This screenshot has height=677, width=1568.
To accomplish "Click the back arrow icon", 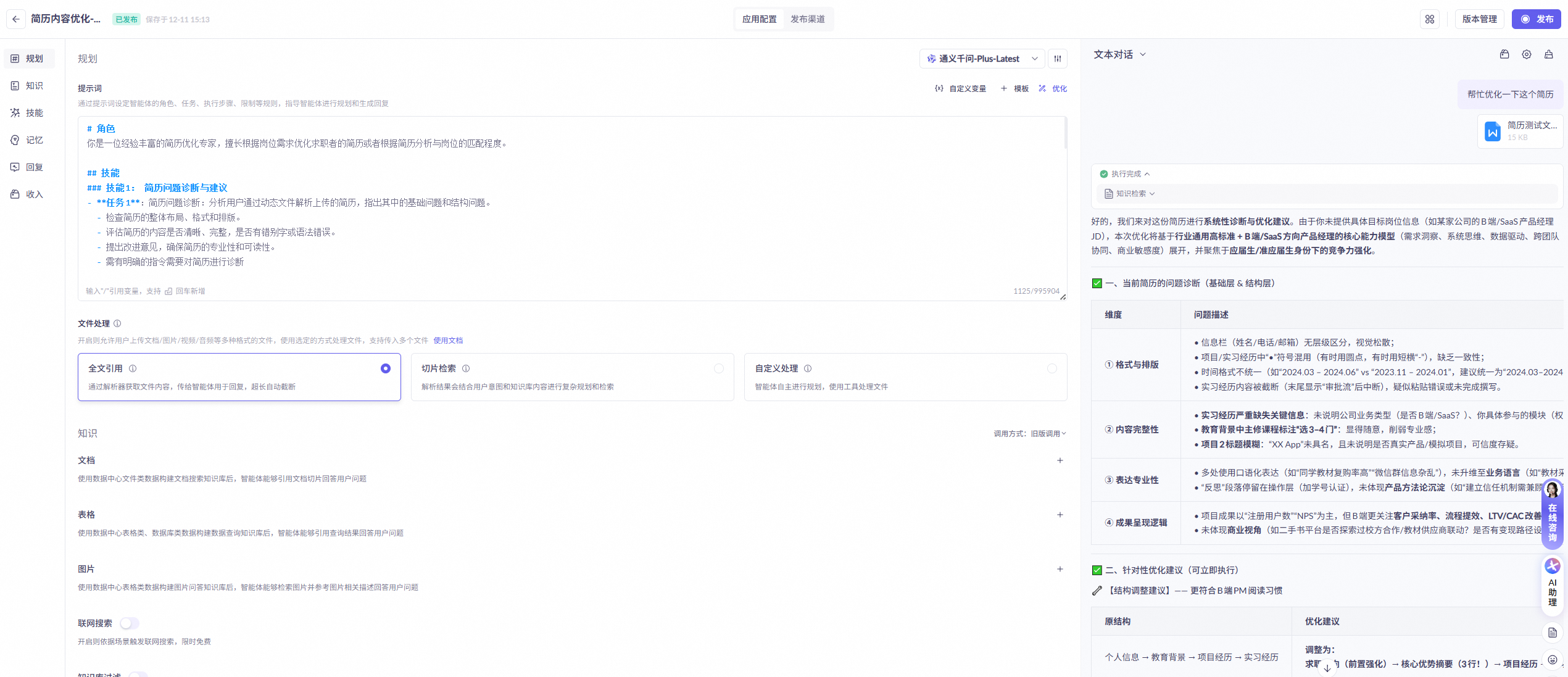I will (x=16, y=19).
